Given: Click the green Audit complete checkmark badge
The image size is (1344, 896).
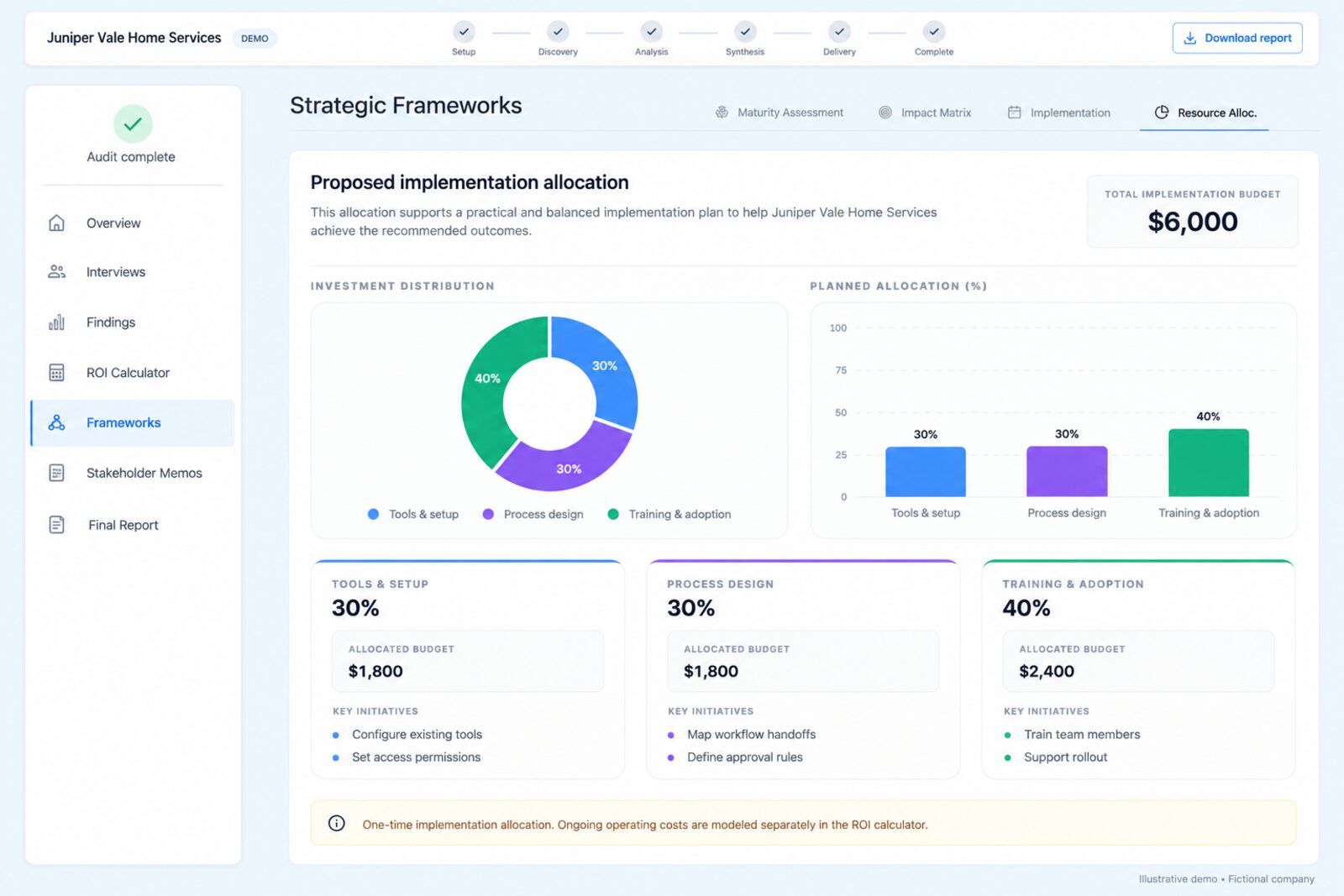Looking at the screenshot, I should 133,124.
